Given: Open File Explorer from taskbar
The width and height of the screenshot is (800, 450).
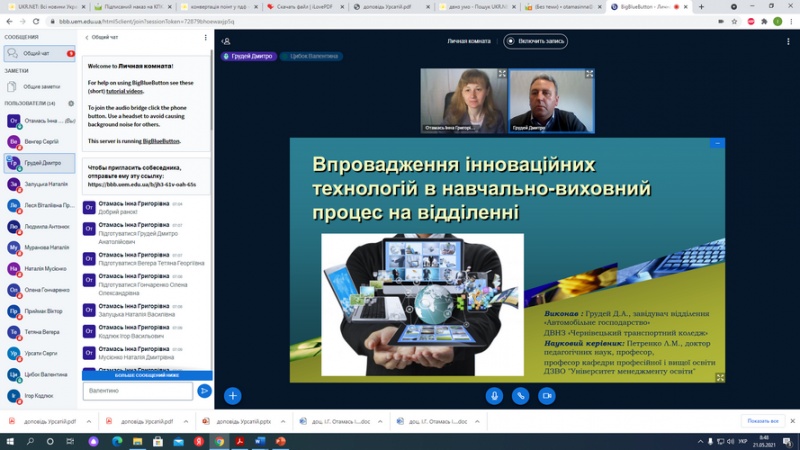Looking at the screenshot, I should click(x=137, y=441).
